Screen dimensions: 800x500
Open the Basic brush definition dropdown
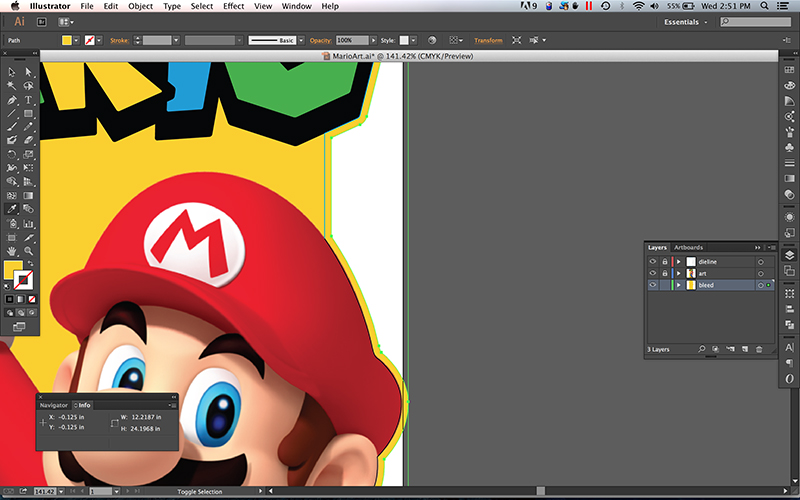pos(301,40)
